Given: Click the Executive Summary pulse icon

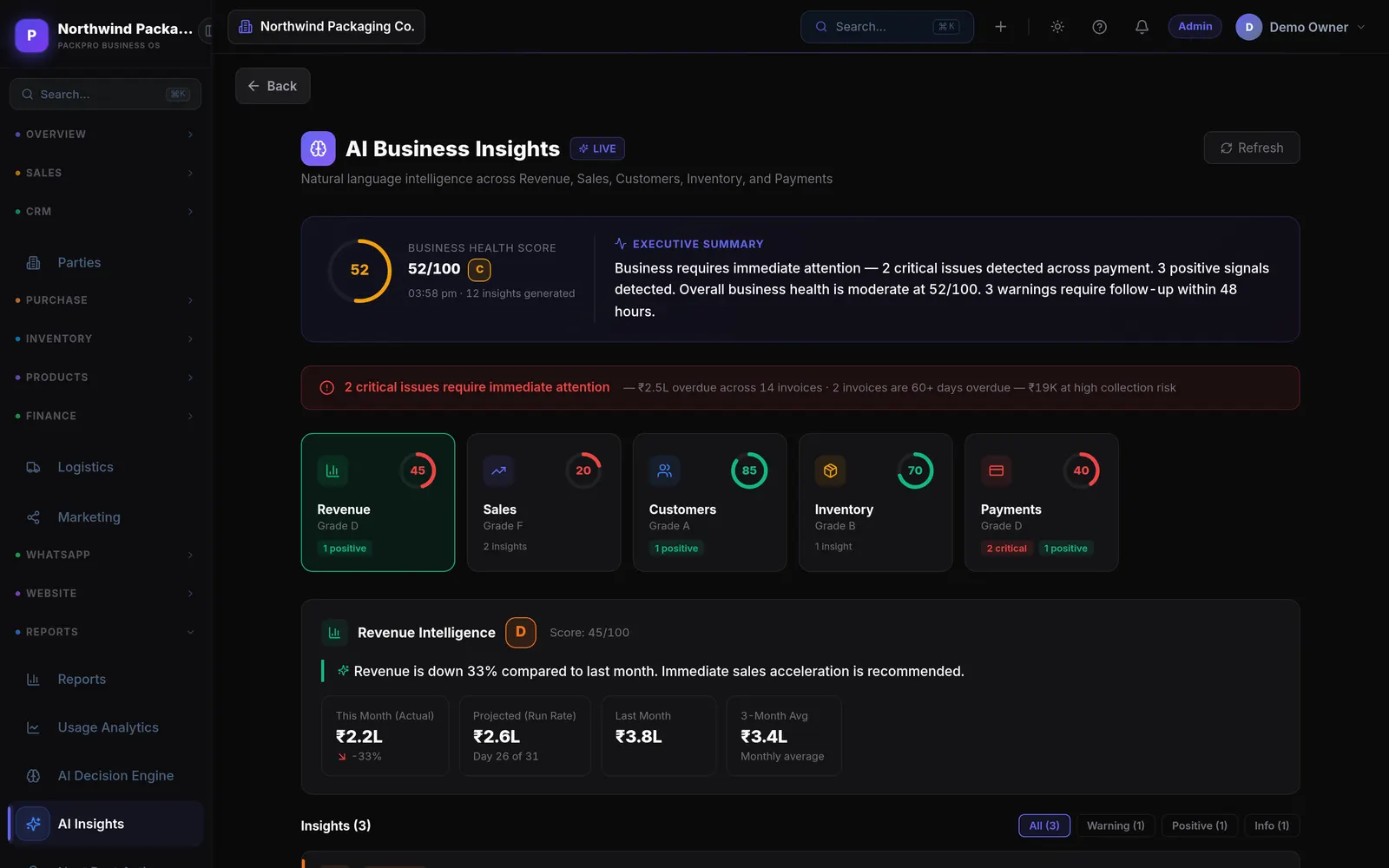Looking at the screenshot, I should click(621, 244).
